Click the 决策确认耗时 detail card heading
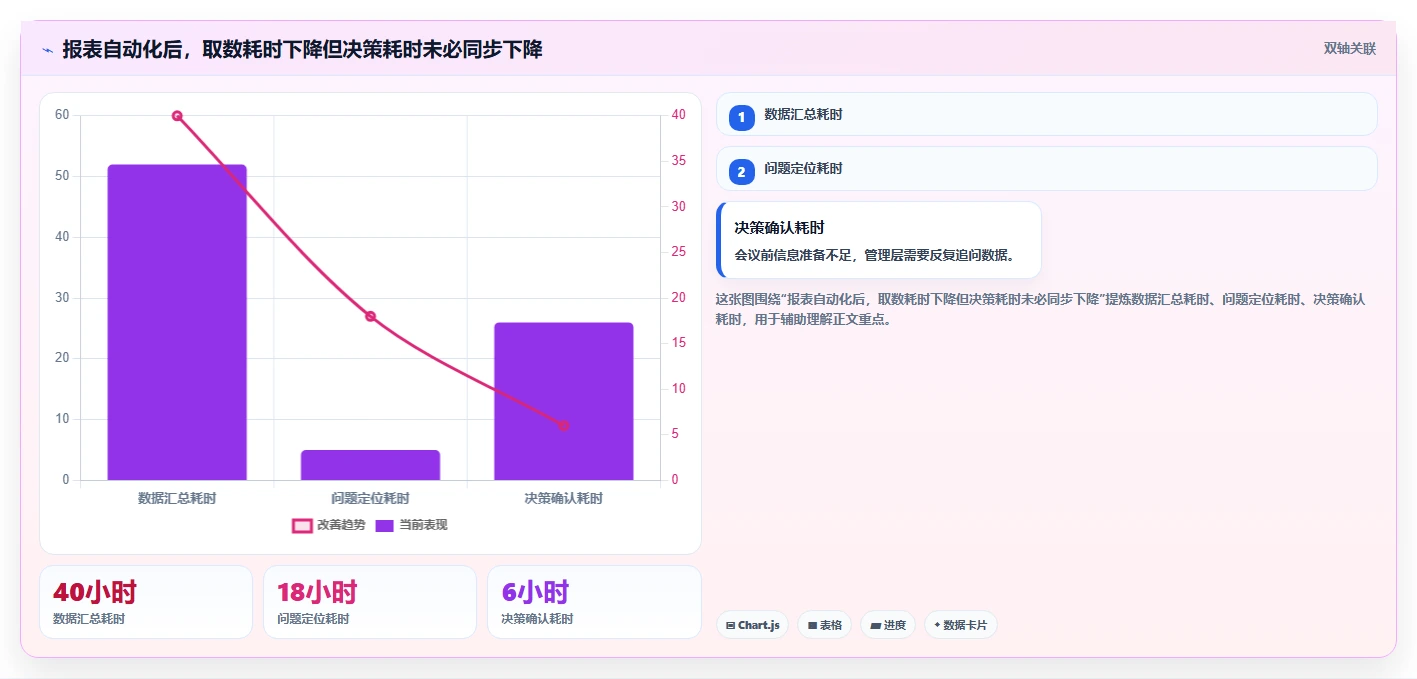1417x679 pixels. pos(779,228)
